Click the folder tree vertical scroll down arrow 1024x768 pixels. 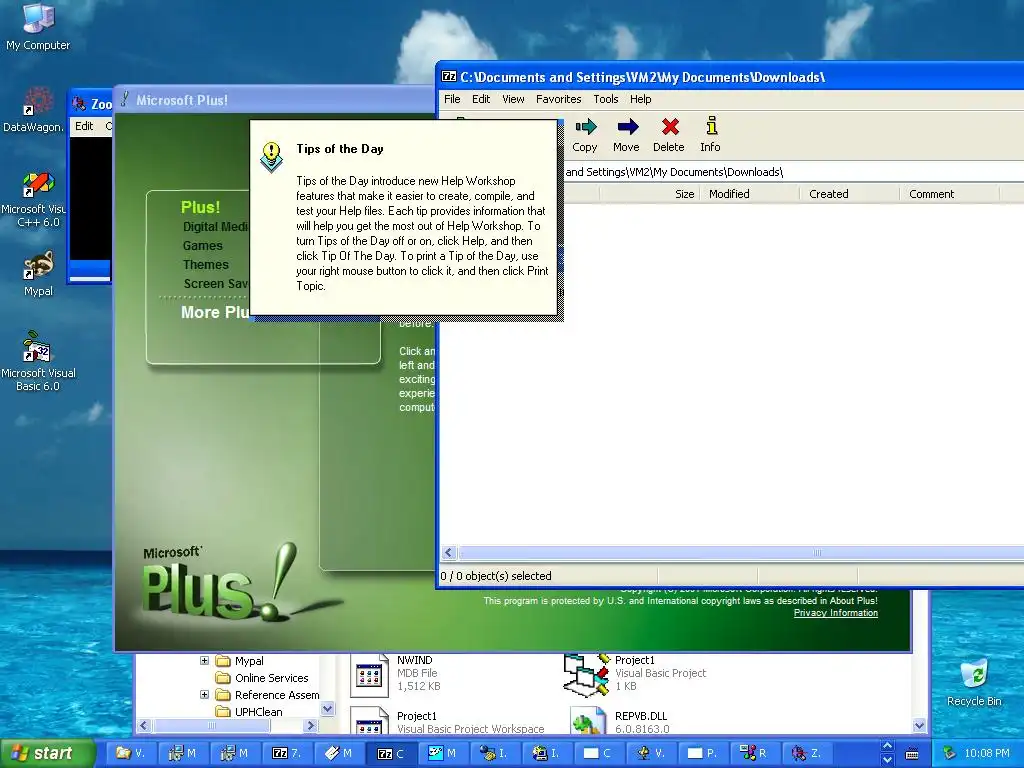pos(328,709)
